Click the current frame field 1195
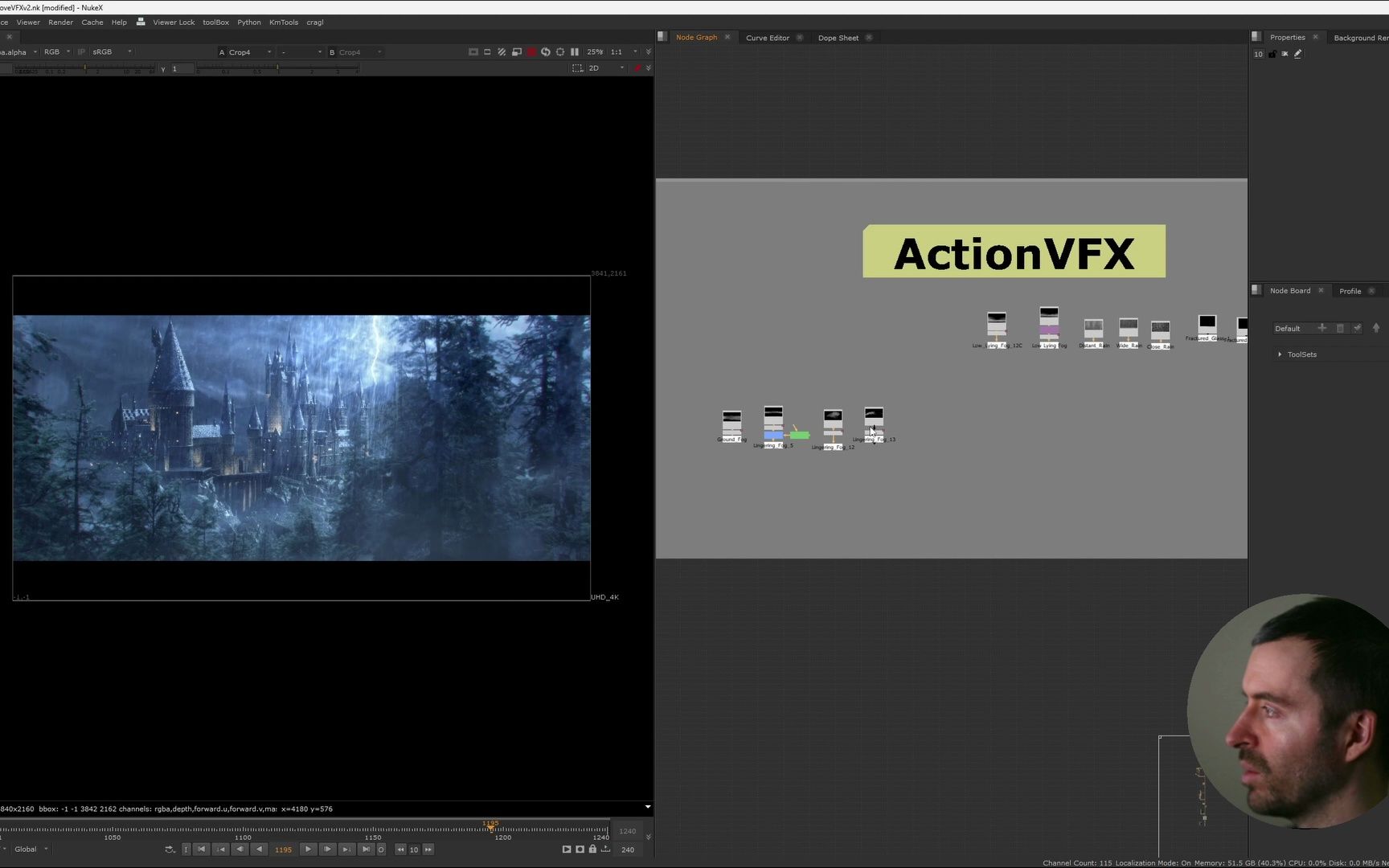 pyautogui.click(x=283, y=850)
